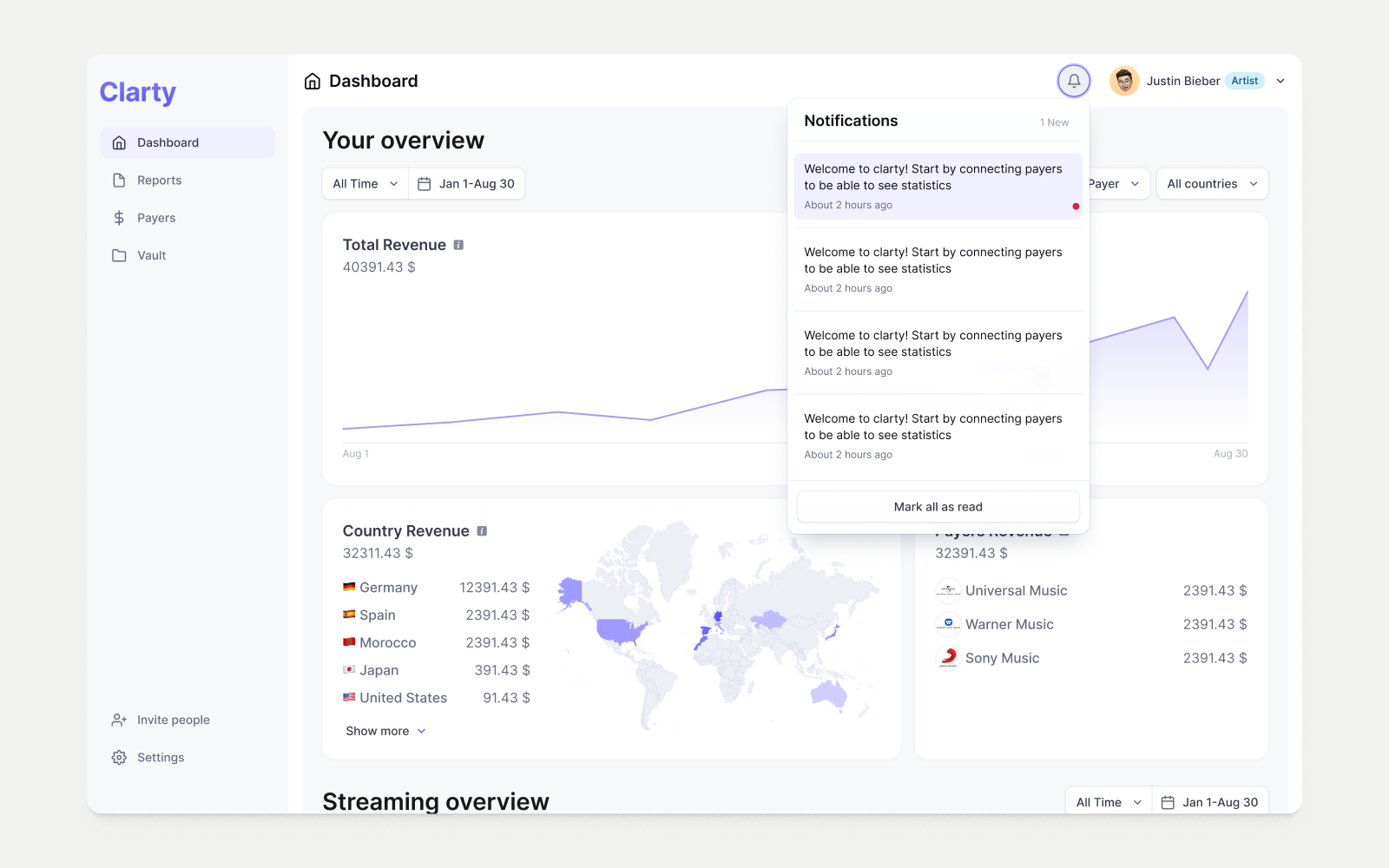Viewport: 1389px width, 868px height.
Task: Open Vault in sidebar
Action: tap(188, 255)
